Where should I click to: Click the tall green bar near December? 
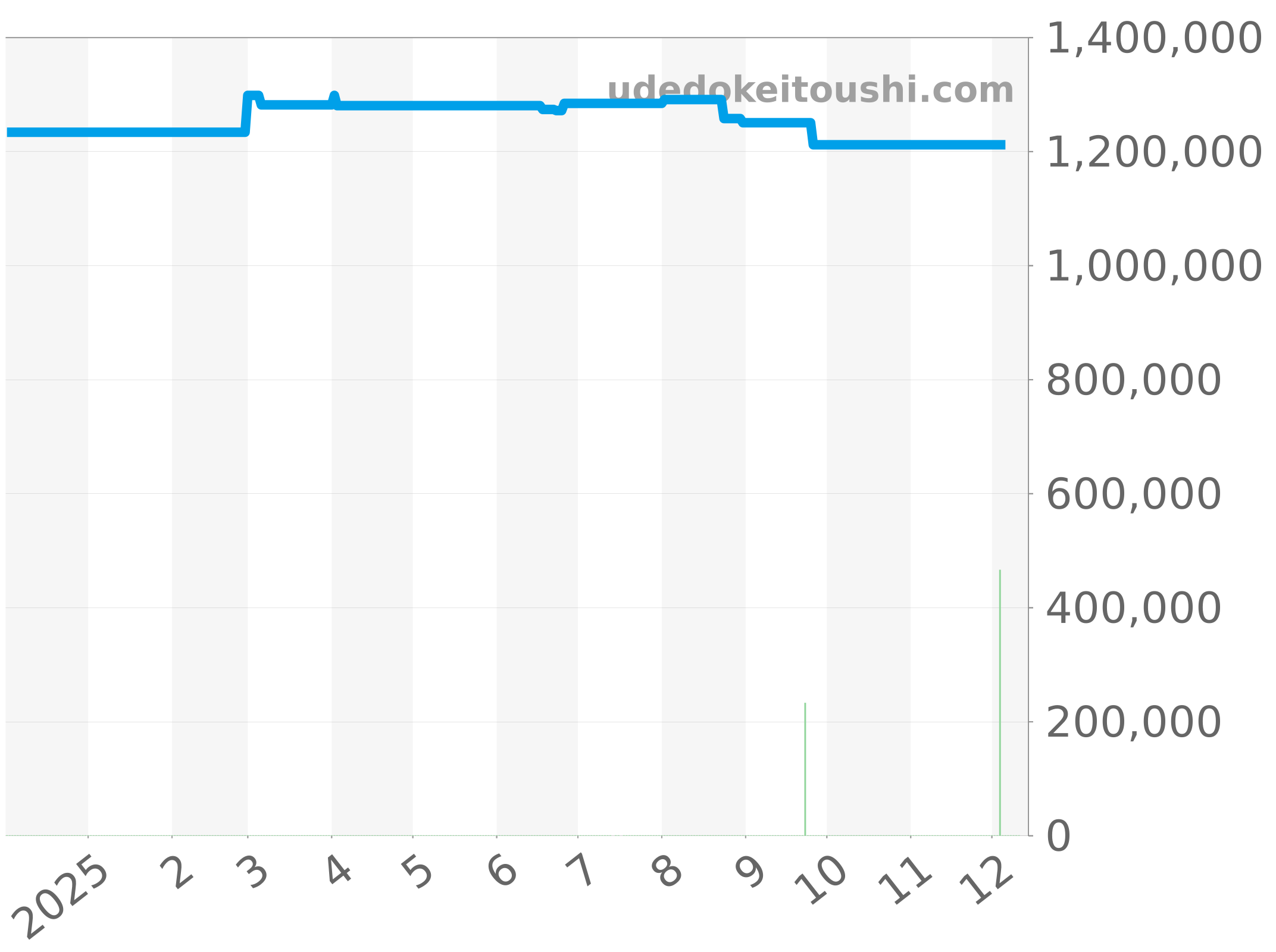tap(1000, 702)
